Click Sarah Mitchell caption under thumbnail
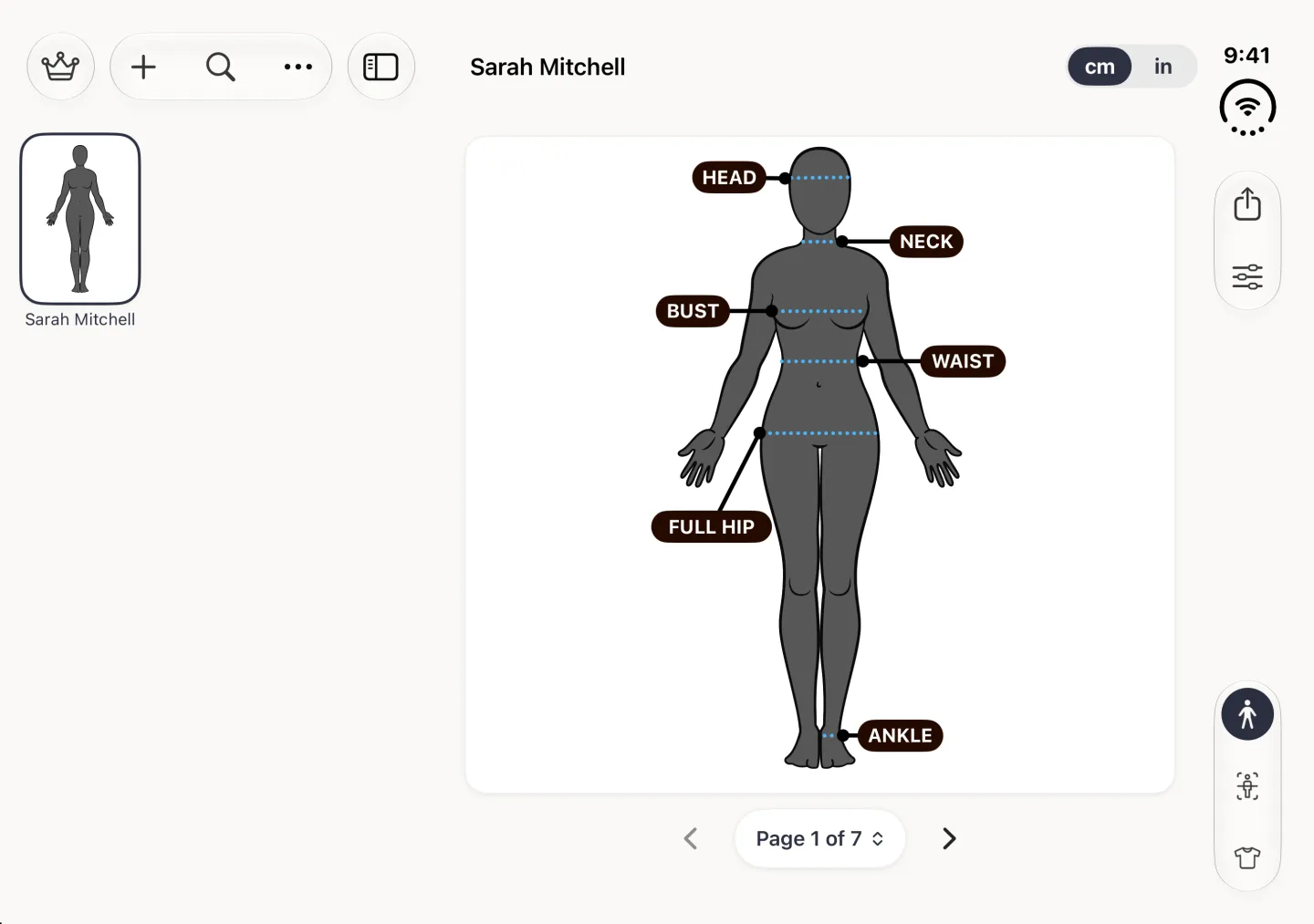This screenshot has width=1314, height=924. click(80, 319)
